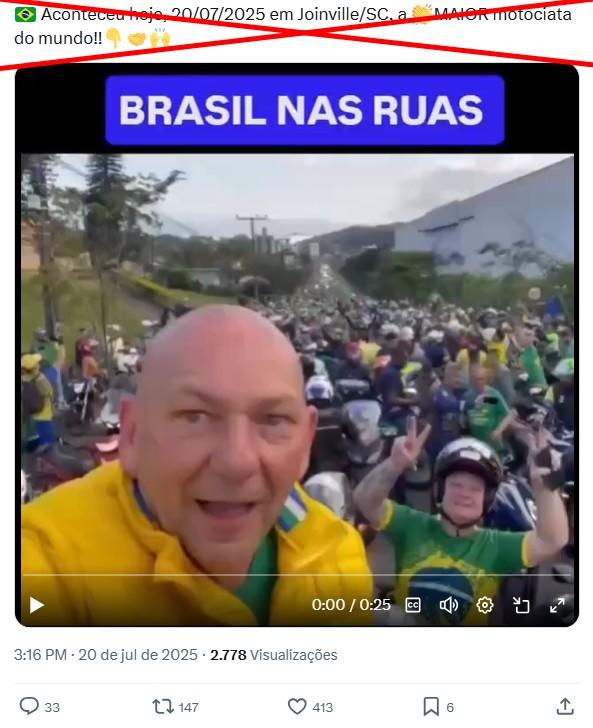Image resolution: width=593 pixels, height=728 pixels.
Task: Toggle closed captions on the video
Action: point(413,605)
